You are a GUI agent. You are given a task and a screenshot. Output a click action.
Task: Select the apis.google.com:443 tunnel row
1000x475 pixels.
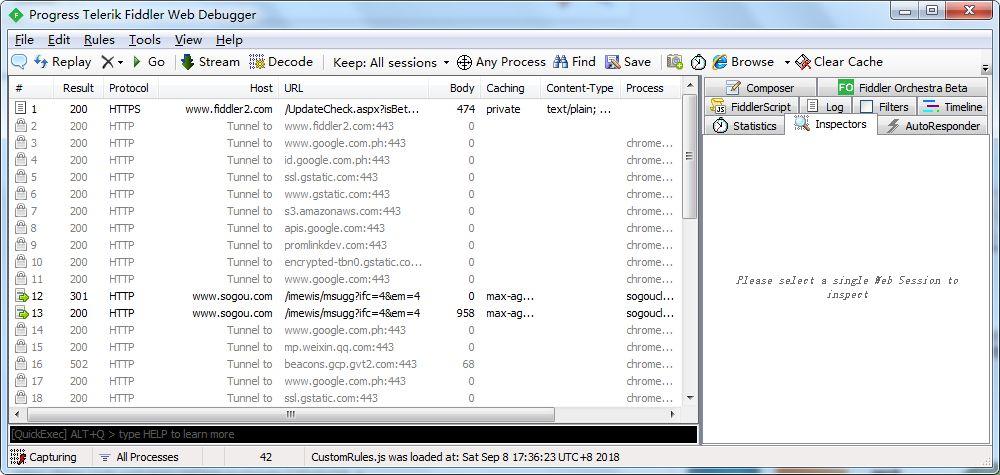point(345,228)
